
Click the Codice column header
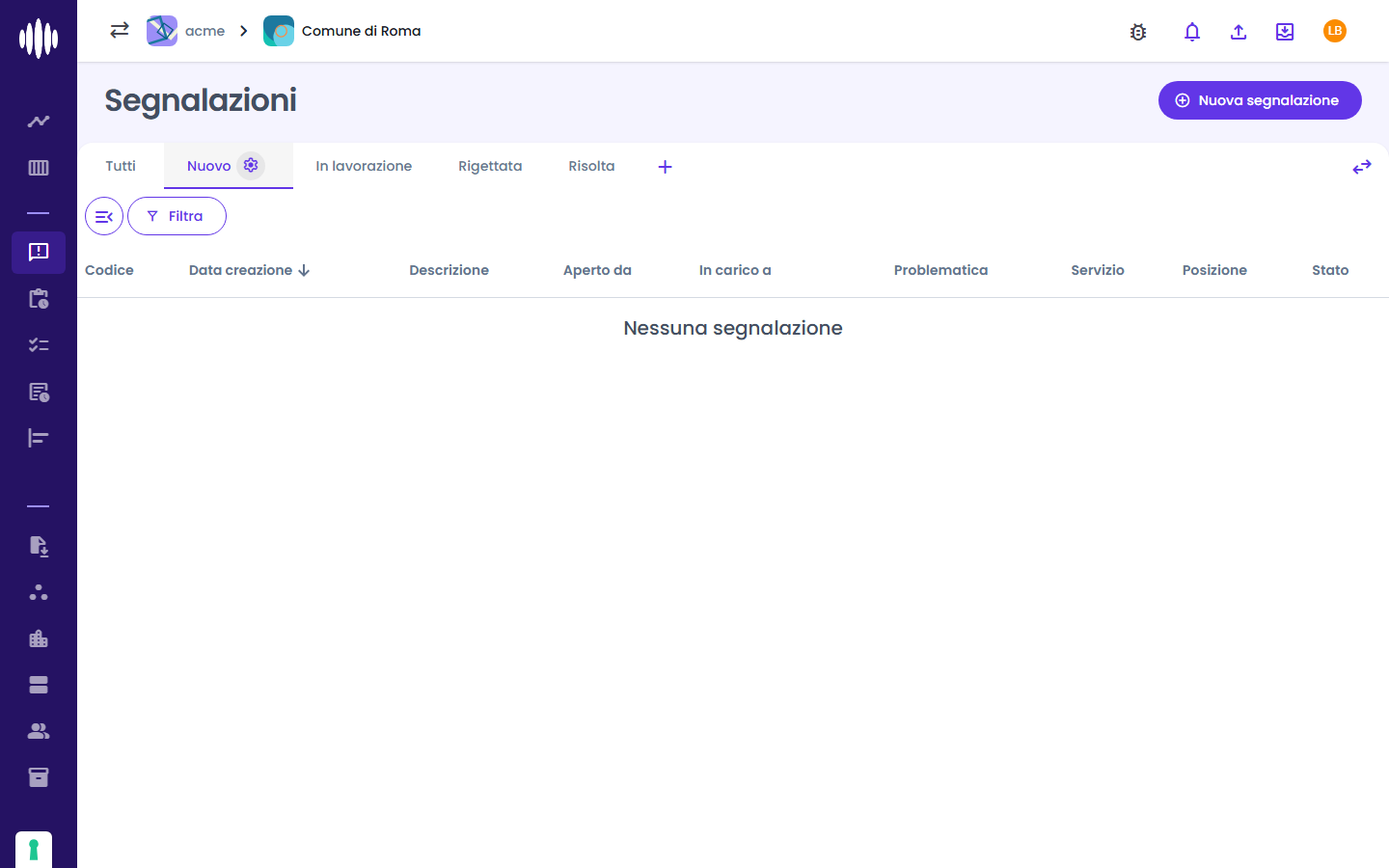click(x=109, y=270)
